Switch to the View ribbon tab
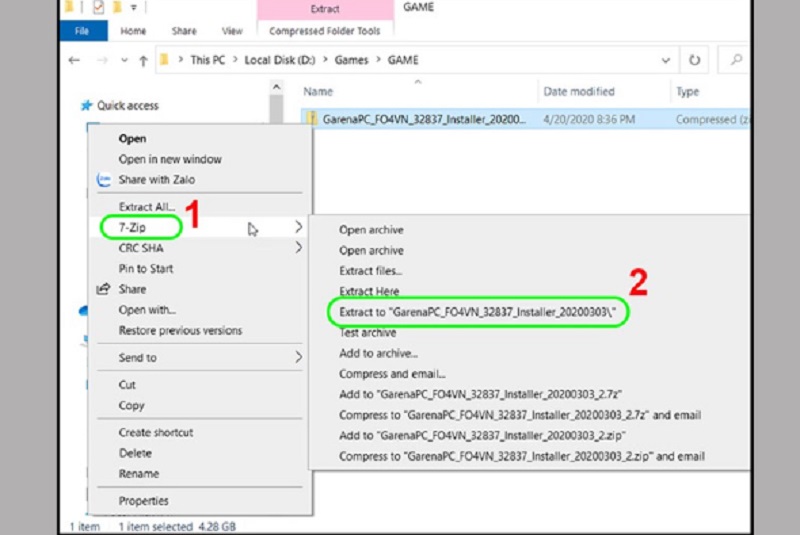This screenshot has width=800, height=535. [x=232, y=31]
